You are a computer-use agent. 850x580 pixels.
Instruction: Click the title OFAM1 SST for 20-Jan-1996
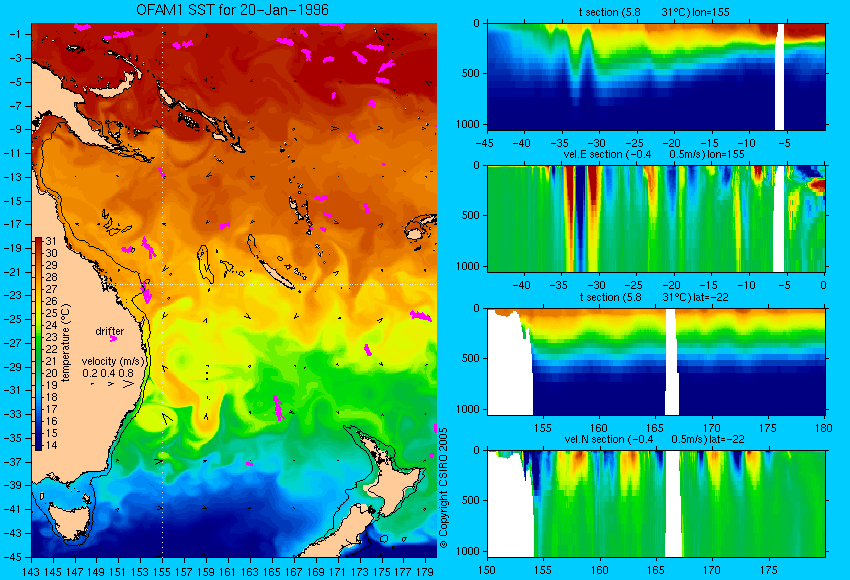[232, 10]
